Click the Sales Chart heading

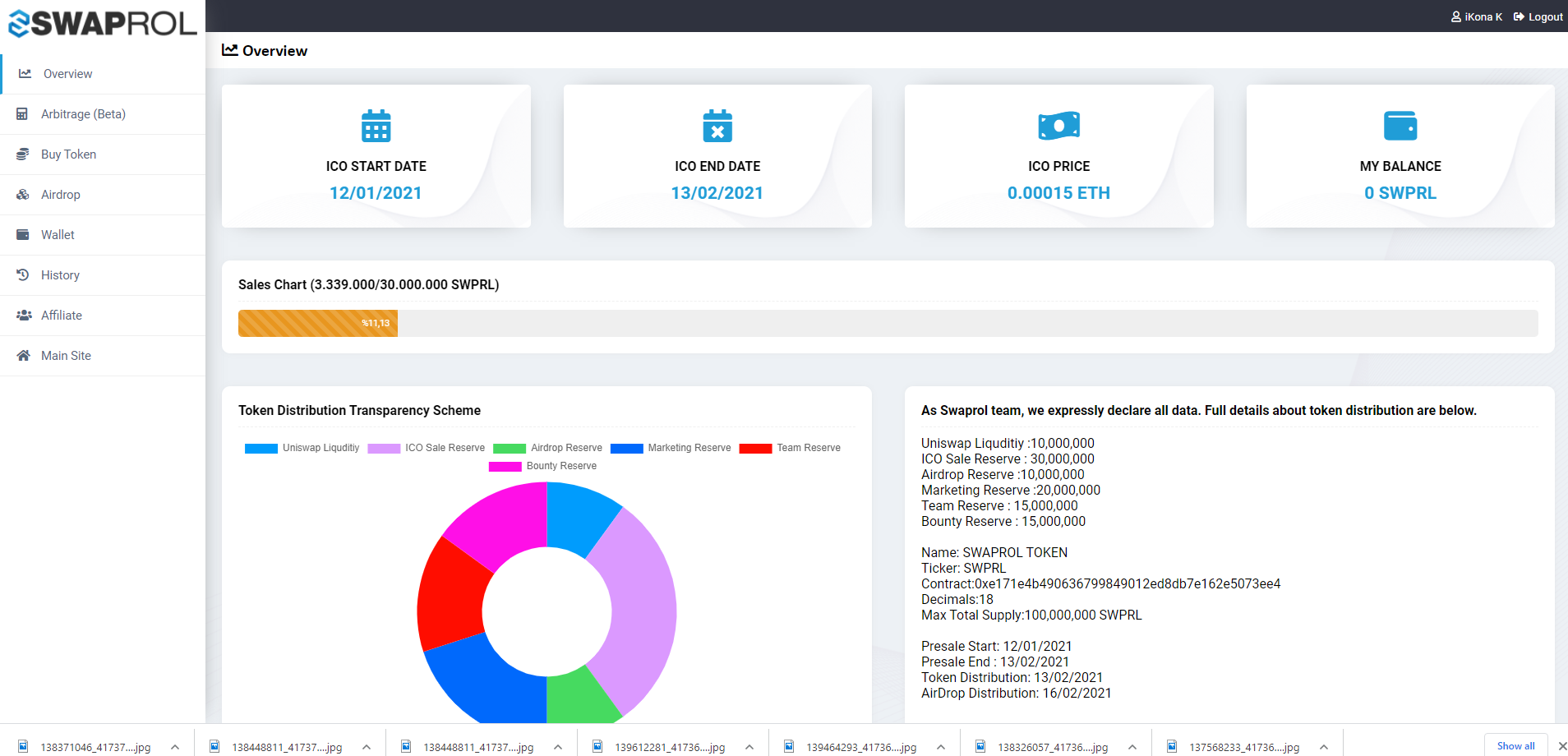[x=369, y=284]
